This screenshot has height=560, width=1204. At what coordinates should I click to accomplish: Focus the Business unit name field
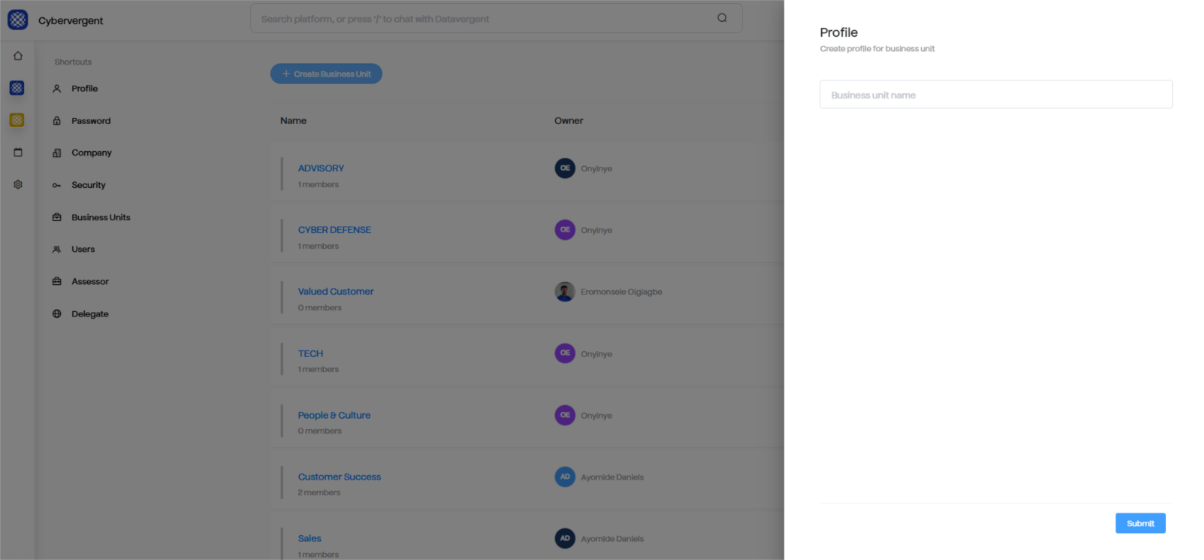[995, 95]
